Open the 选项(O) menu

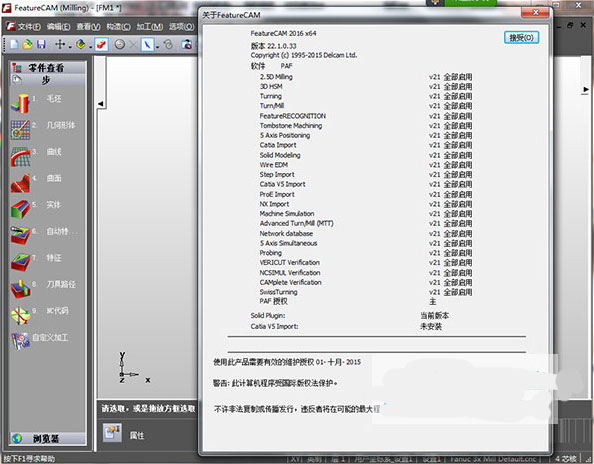click(x=181, y=27)
